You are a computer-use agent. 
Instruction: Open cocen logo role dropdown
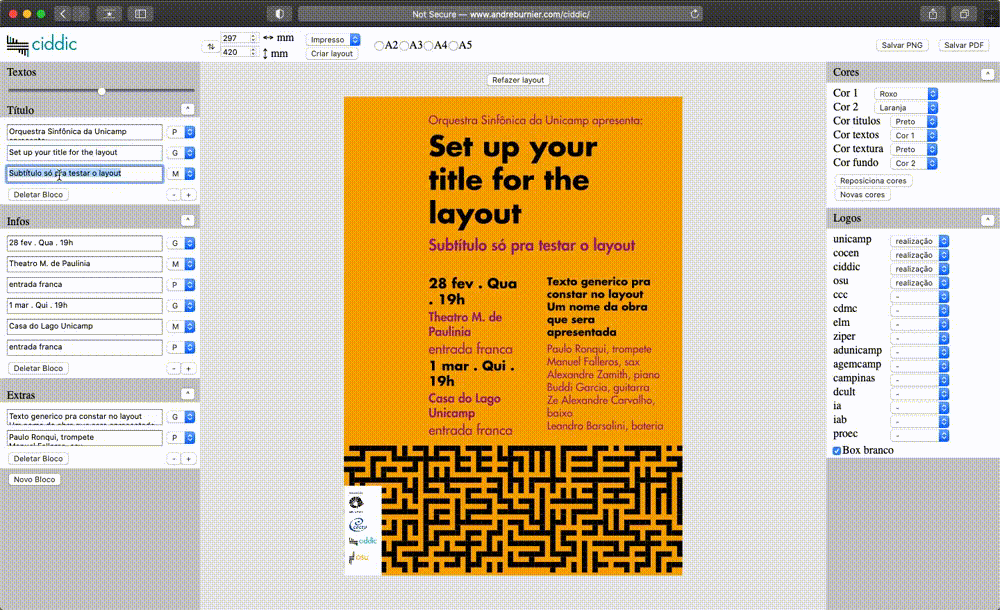pyautogui.click(x=919, y=255)
